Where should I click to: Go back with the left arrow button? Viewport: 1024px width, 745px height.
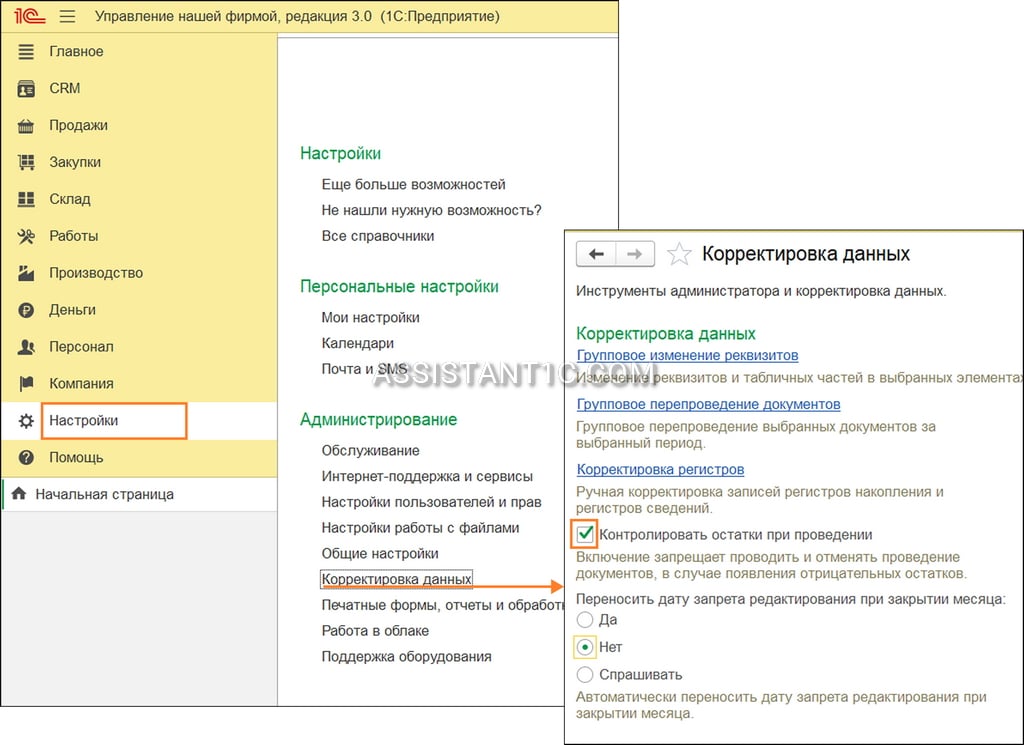click(x=596, y=254)
